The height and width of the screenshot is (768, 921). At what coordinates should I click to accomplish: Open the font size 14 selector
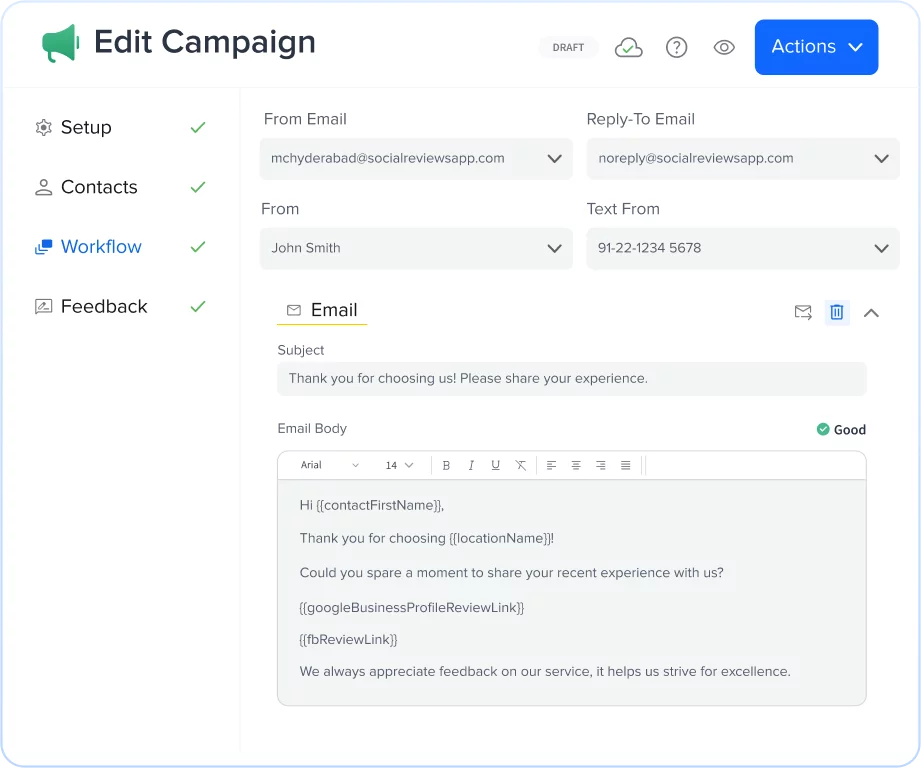point(397,464)
